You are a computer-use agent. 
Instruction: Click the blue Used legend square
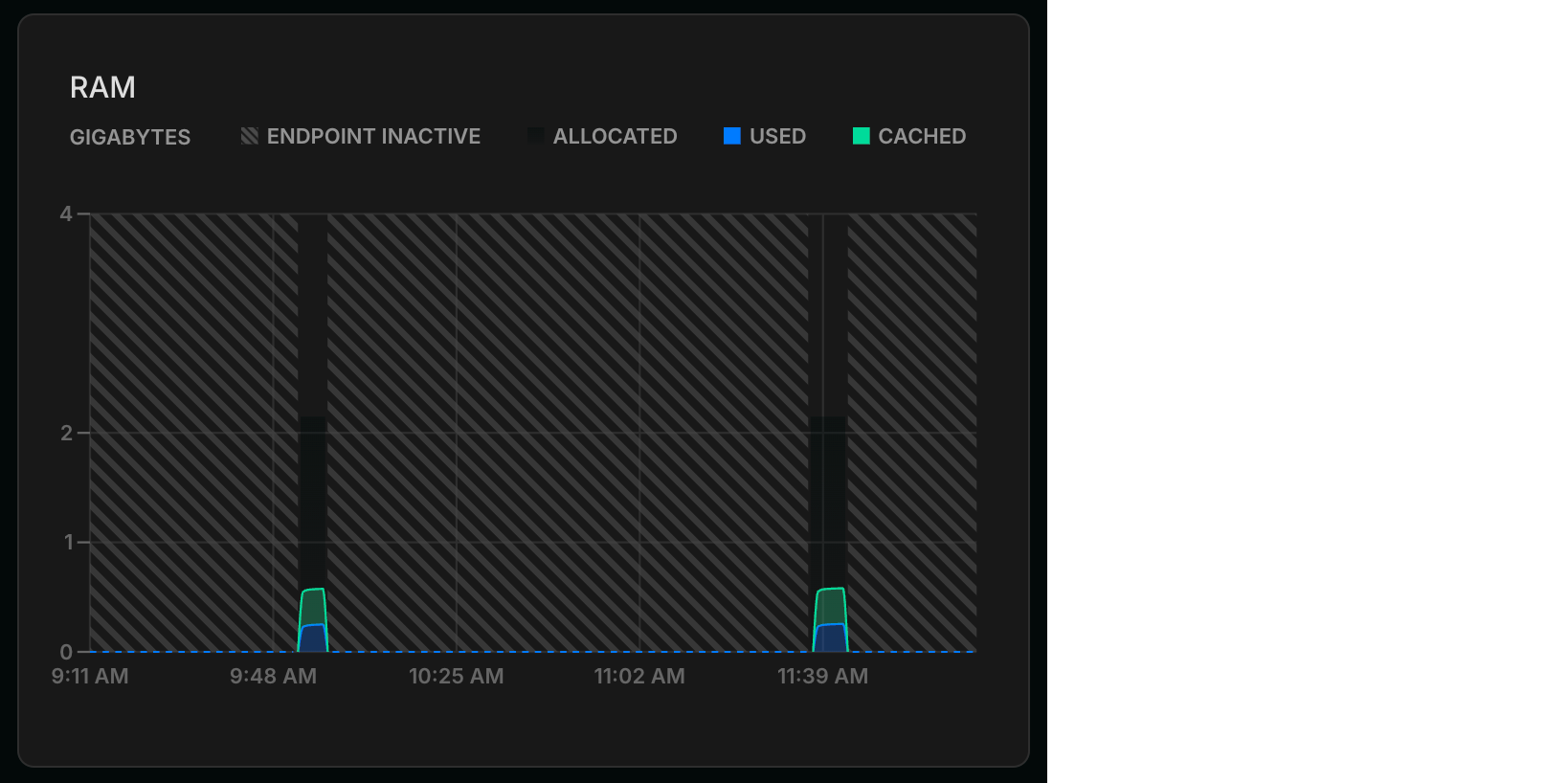click(732, 136)
